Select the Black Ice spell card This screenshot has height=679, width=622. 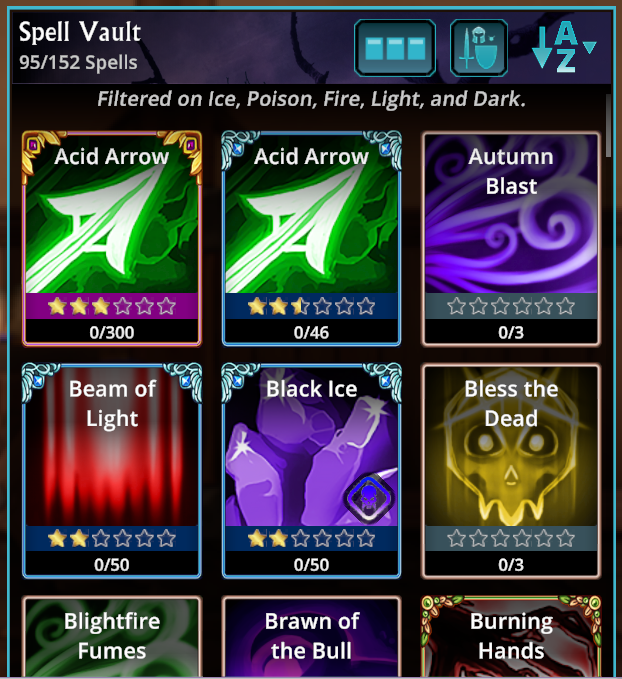(311, 471)
